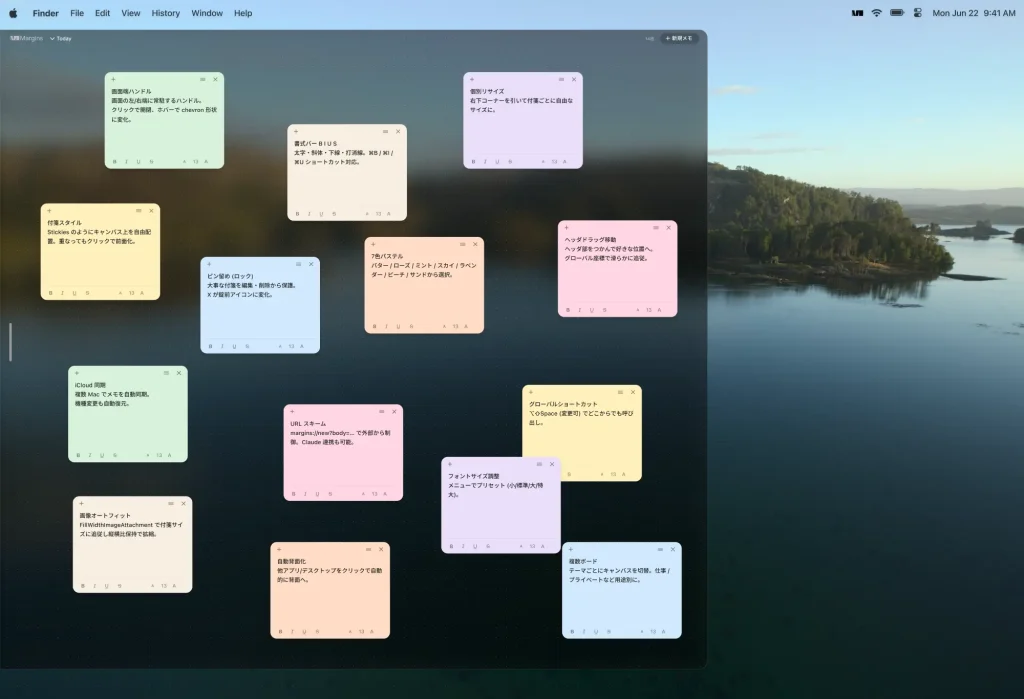Click the new memo button at top right
Image resolution: width=1024 pixels, height=699 pixels.
point(679,39)
